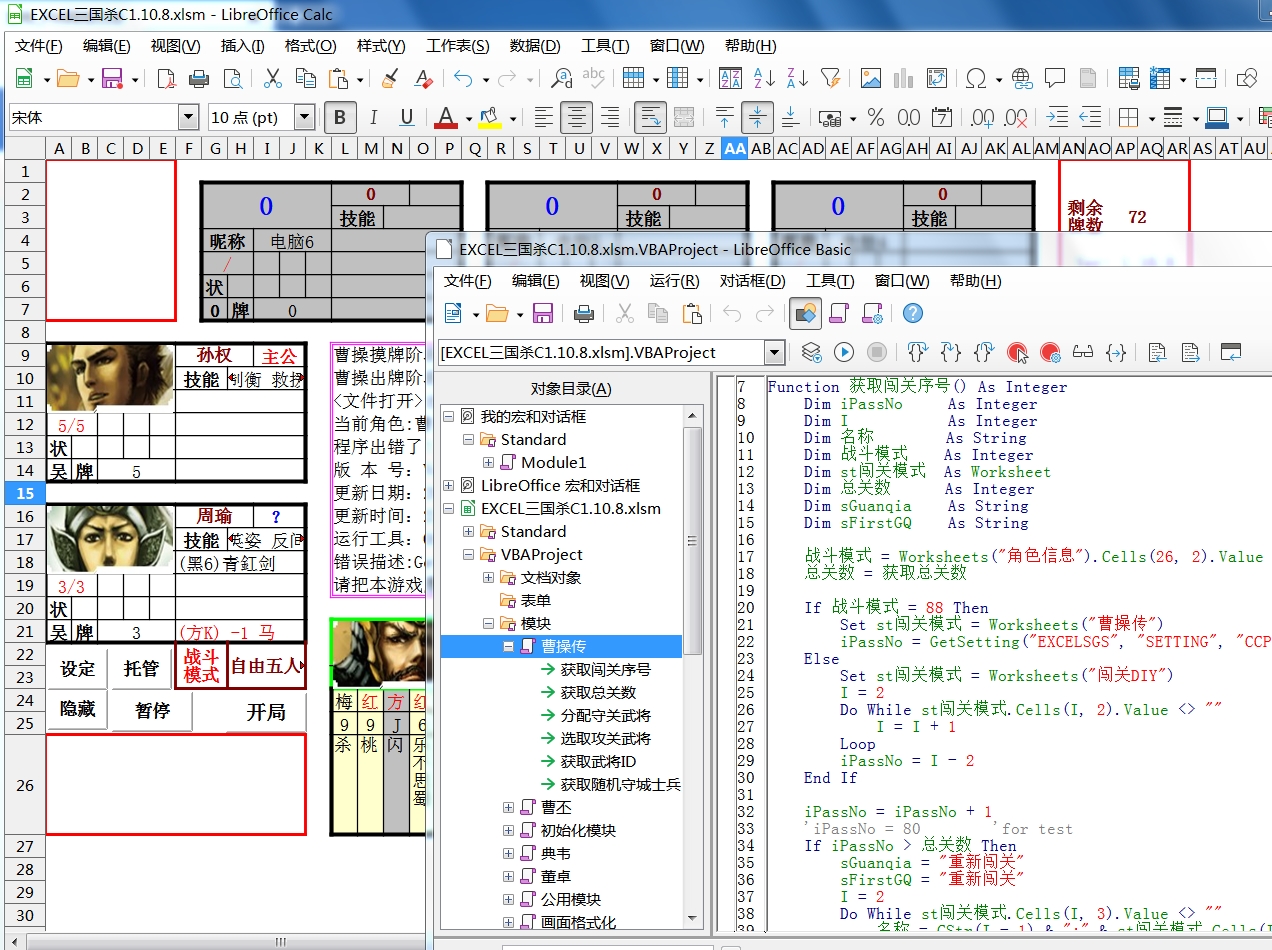Collapse 曹操传 module tree node
Viewport: 1272px width, 950px height.
click(x=509, y=646)
